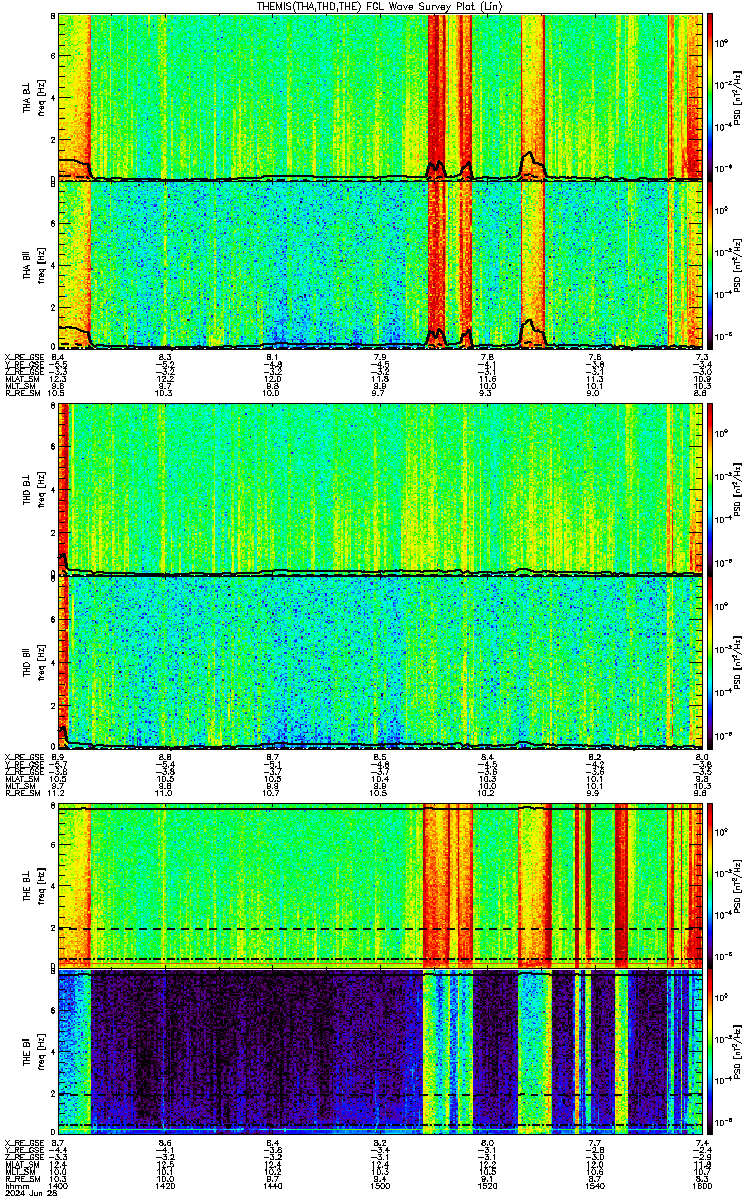Click 'X_RE_GSE' label below the THD panels

tap(23, 756)
